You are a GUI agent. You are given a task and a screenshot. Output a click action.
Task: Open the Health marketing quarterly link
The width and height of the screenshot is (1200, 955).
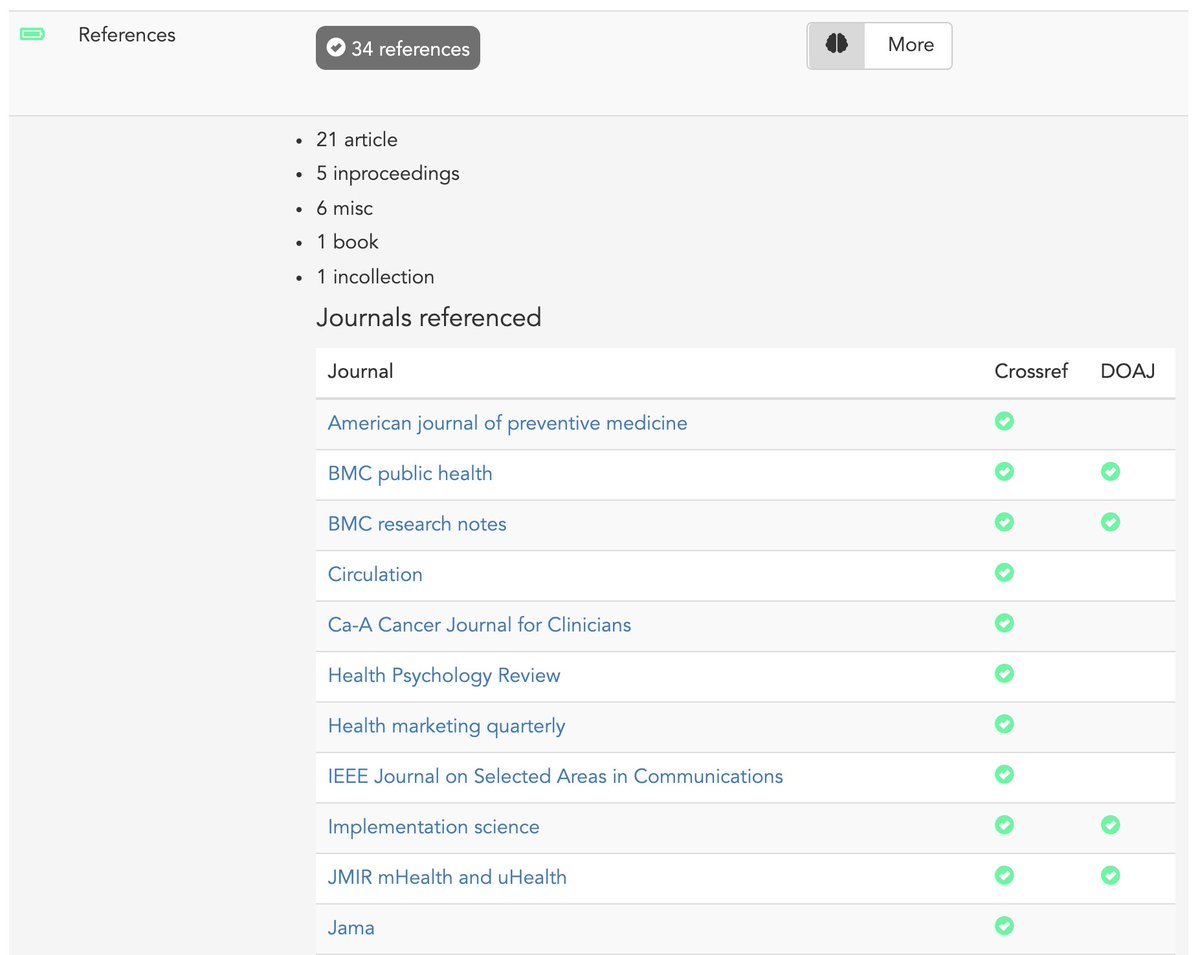[446, 726]
